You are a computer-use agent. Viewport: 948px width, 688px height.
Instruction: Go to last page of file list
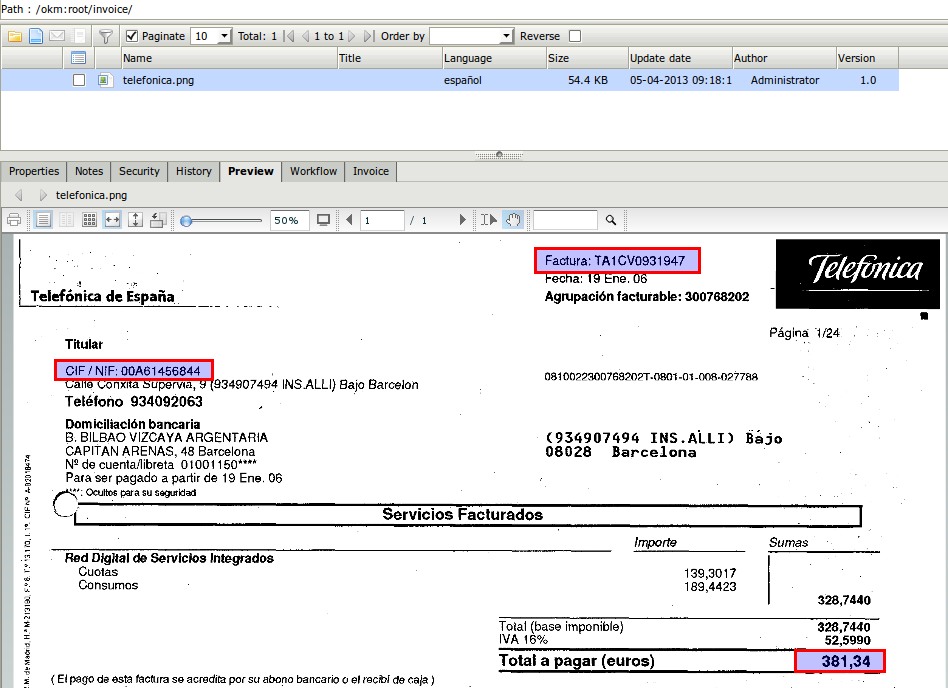(x=369, y=36)
